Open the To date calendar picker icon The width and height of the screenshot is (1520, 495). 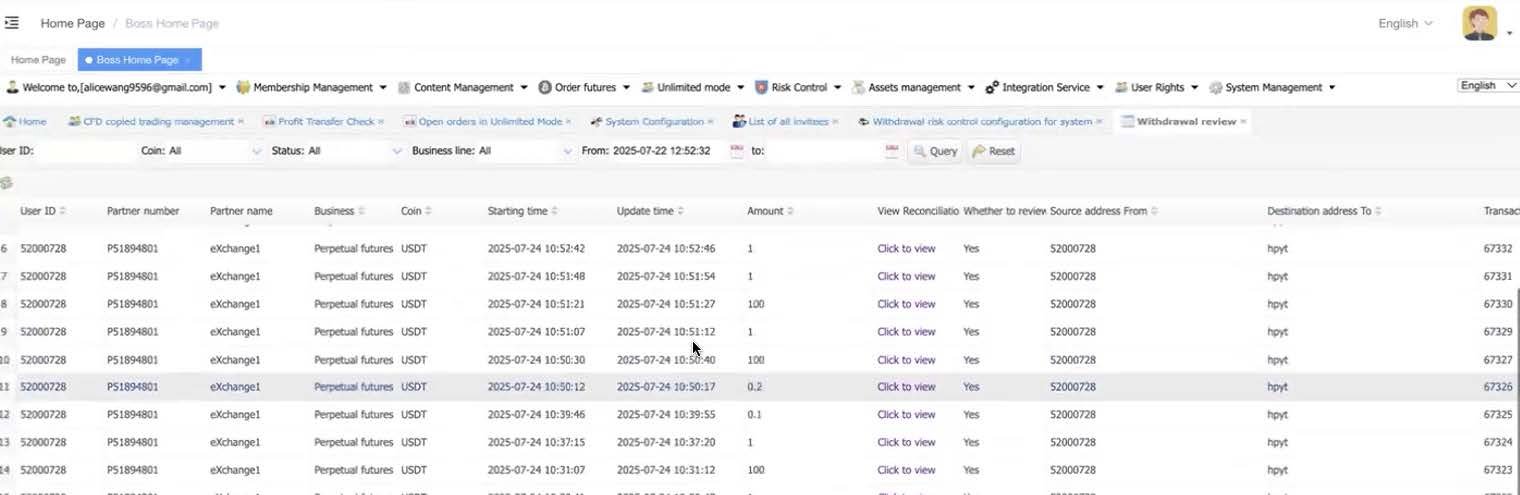[892, 152]
